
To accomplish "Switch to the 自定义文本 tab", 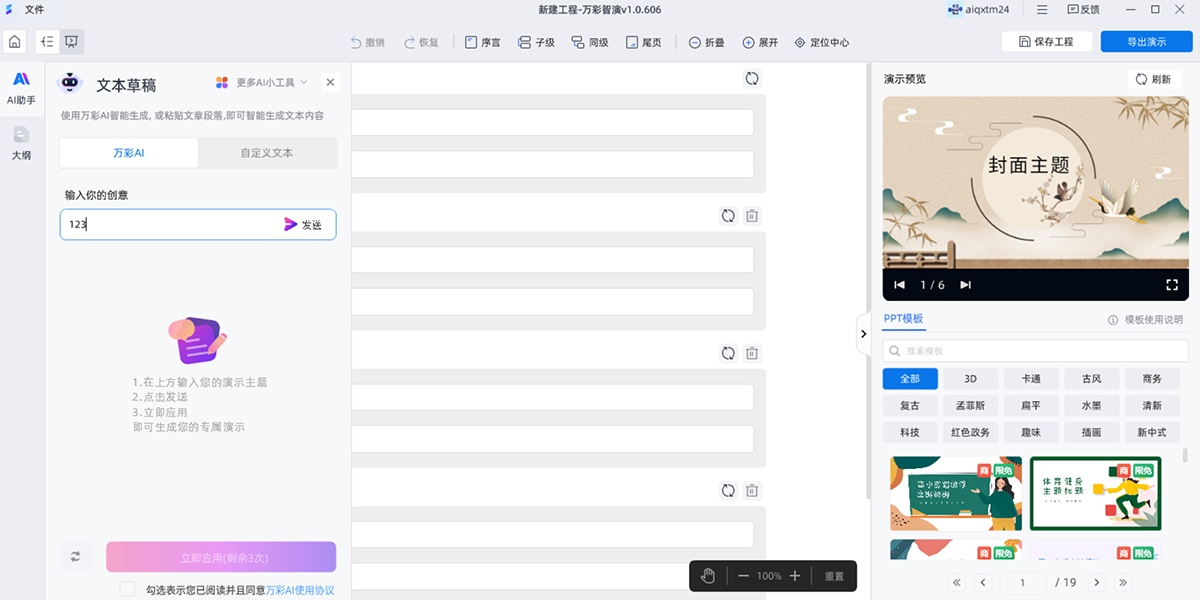I will click(267, 153).
